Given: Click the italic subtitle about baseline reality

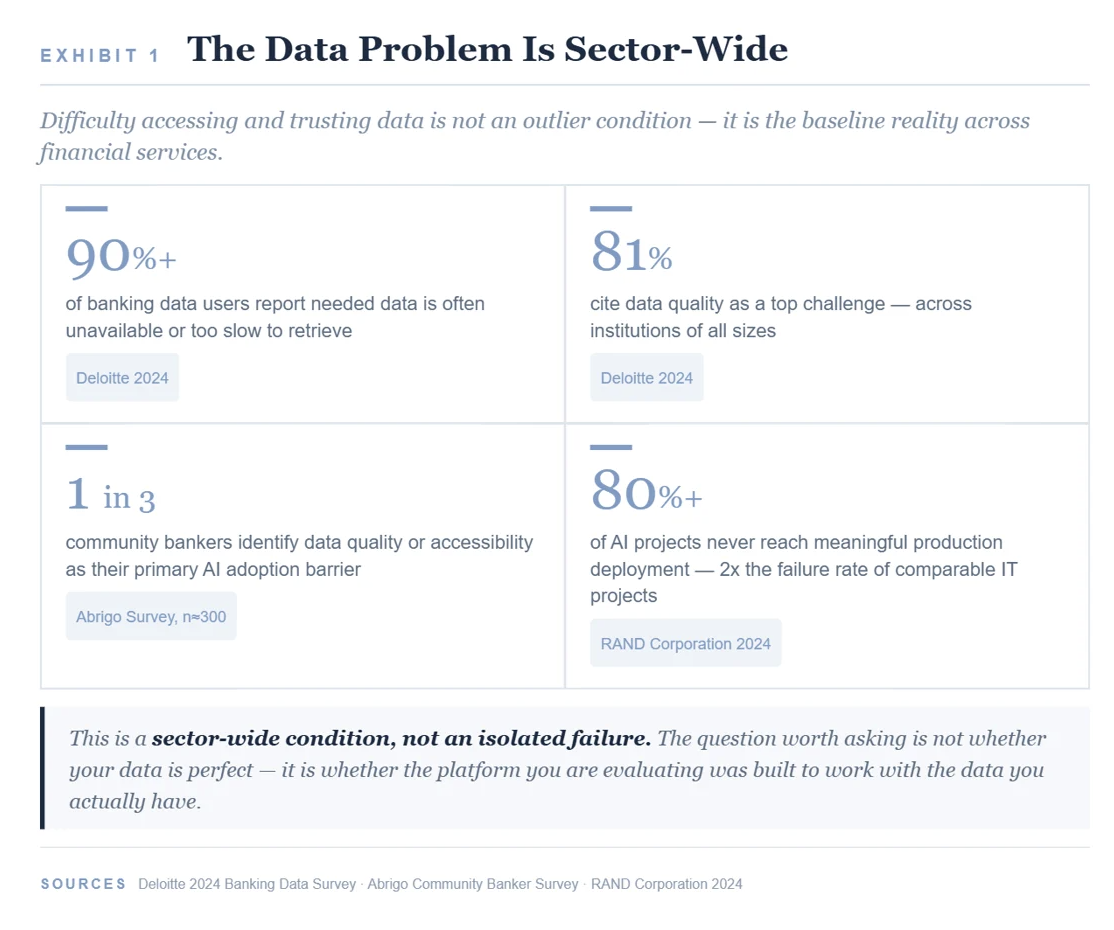Looking at the screenshot, I should [534, 136].
